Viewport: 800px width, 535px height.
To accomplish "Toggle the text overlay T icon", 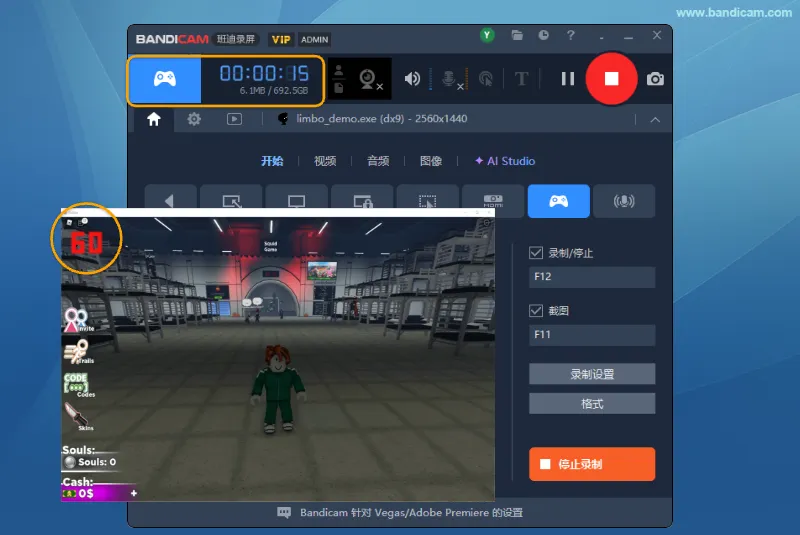I will coord(521,79).
